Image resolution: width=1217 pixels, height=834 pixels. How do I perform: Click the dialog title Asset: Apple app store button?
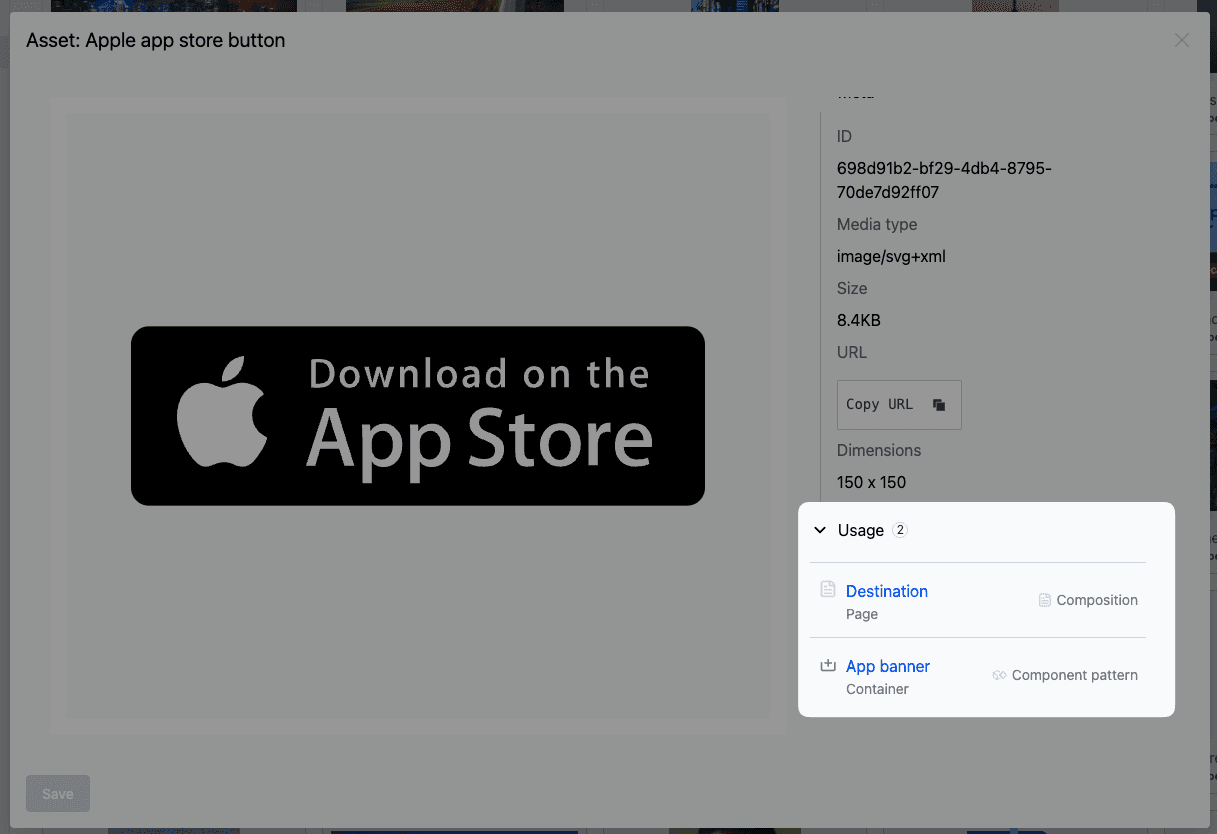pyautogui.click(x=156, y=41)
